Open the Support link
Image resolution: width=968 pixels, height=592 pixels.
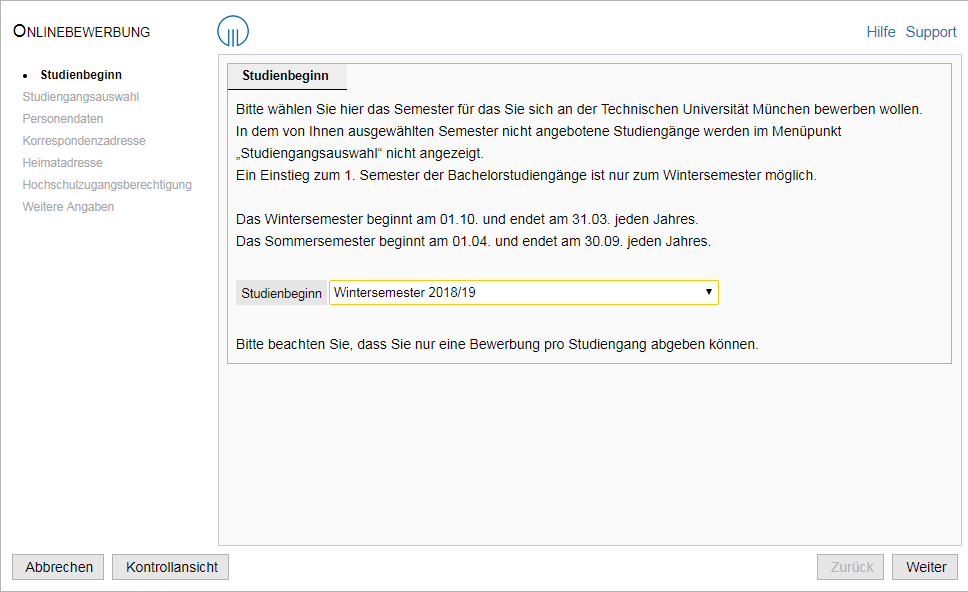pyautogui.click(x=930, y=32)
